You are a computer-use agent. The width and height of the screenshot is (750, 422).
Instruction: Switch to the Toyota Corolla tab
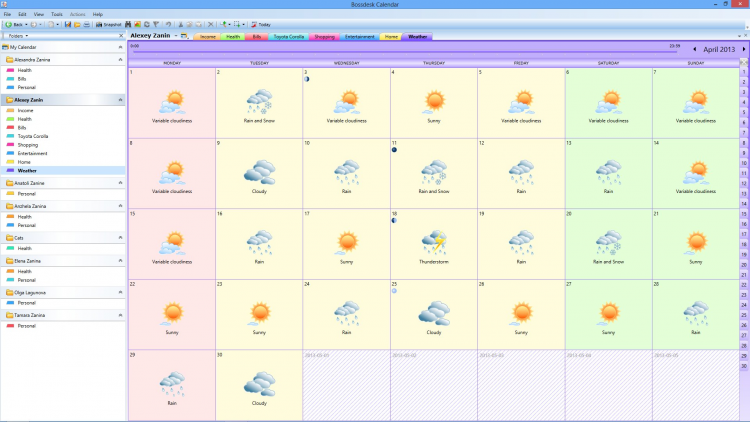(289, 37)
